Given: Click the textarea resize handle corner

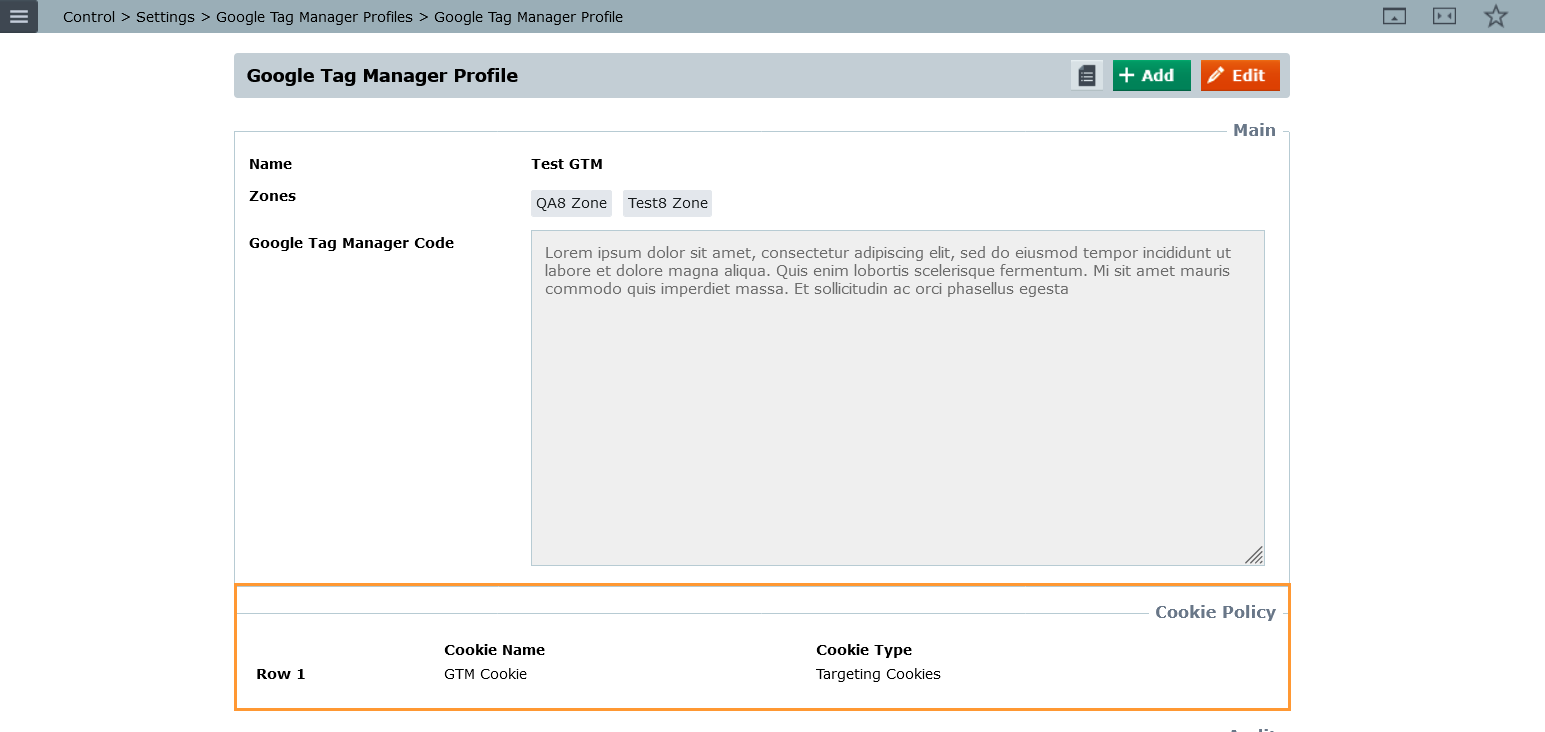Looking at the screenshot, I should click(x=1255, y=556).
